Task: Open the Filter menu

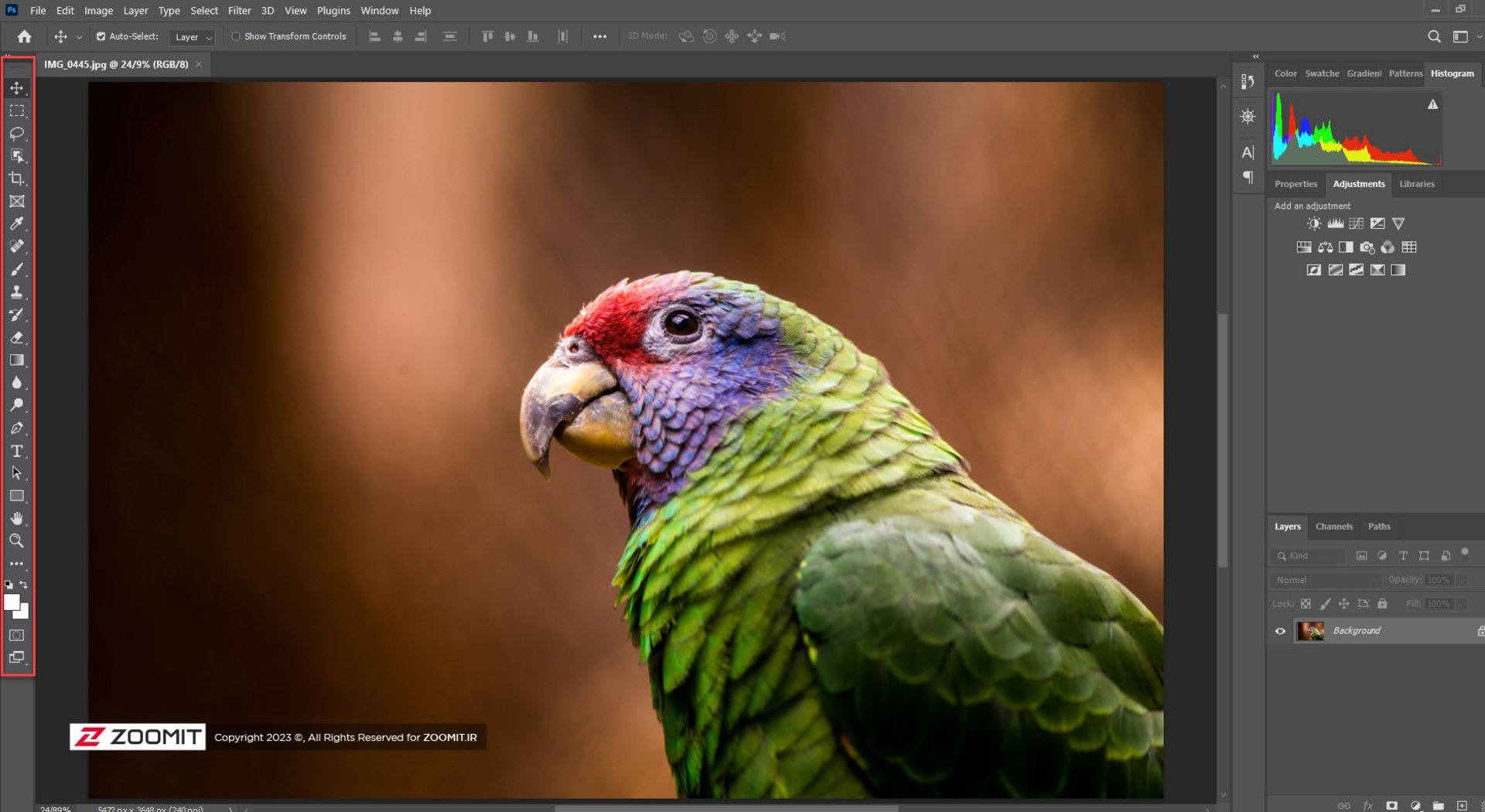Action: [239, 11]
